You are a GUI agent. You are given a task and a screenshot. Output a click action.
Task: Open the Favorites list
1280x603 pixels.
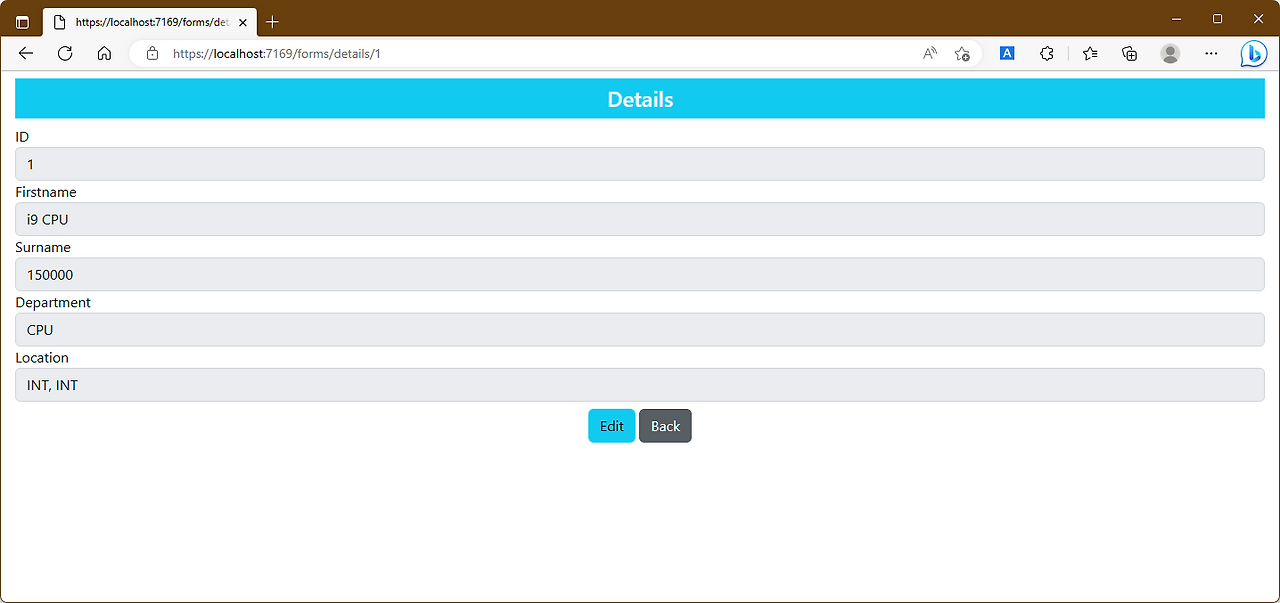[1089, 53]
